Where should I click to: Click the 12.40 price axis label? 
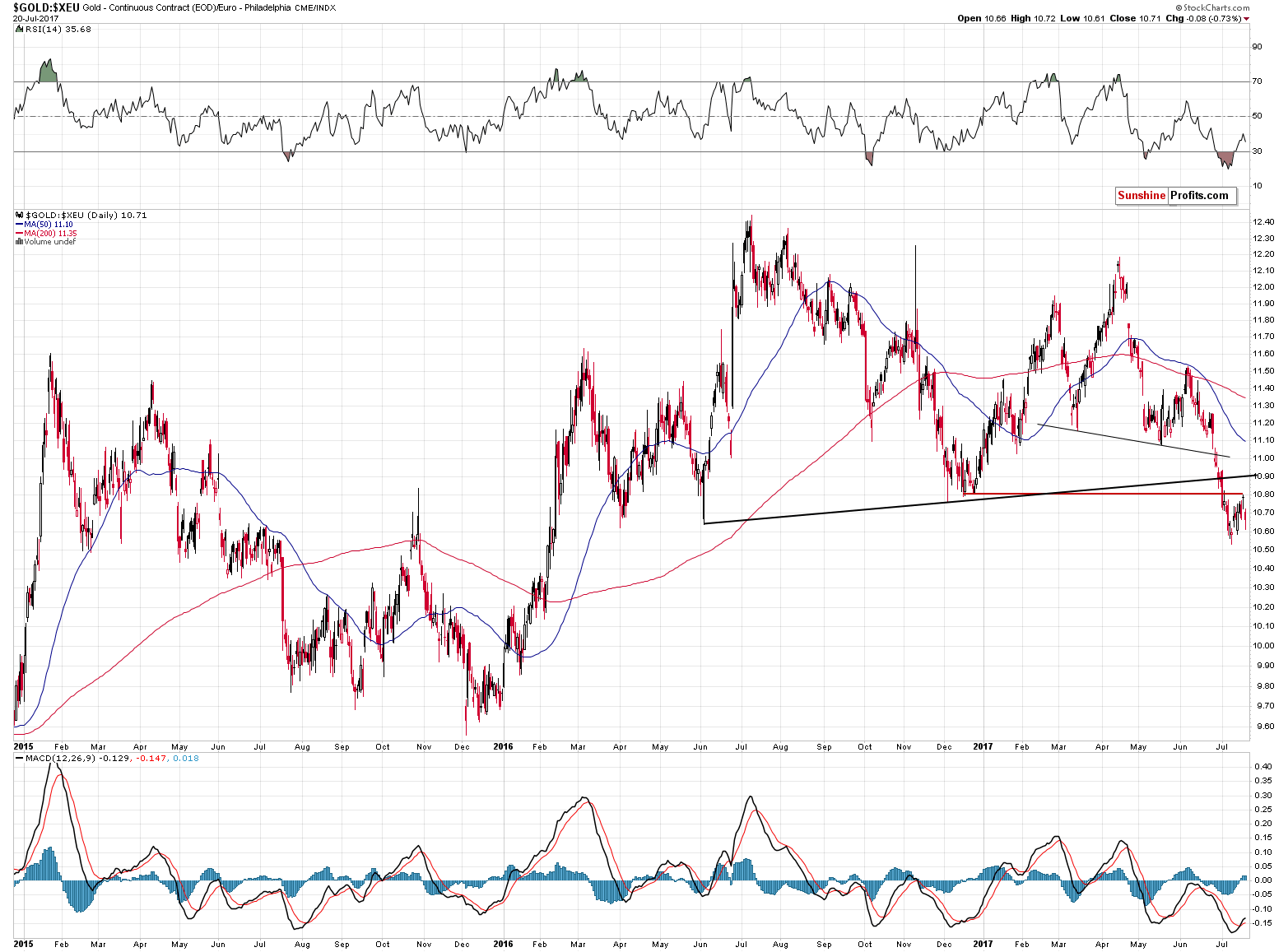1264,222
